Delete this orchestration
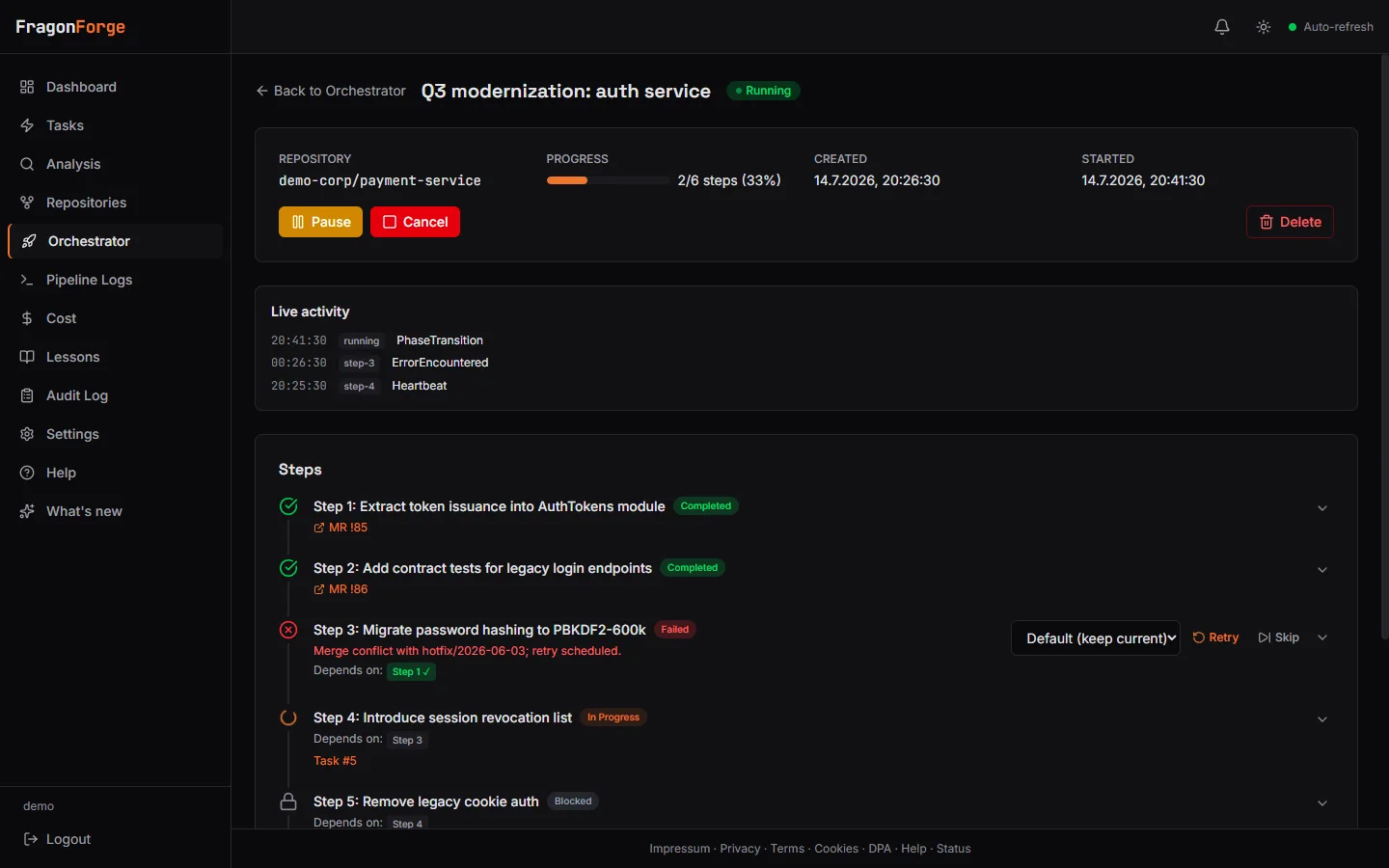Screen dimensions: 1389x868 click(x=1290, y=222)
